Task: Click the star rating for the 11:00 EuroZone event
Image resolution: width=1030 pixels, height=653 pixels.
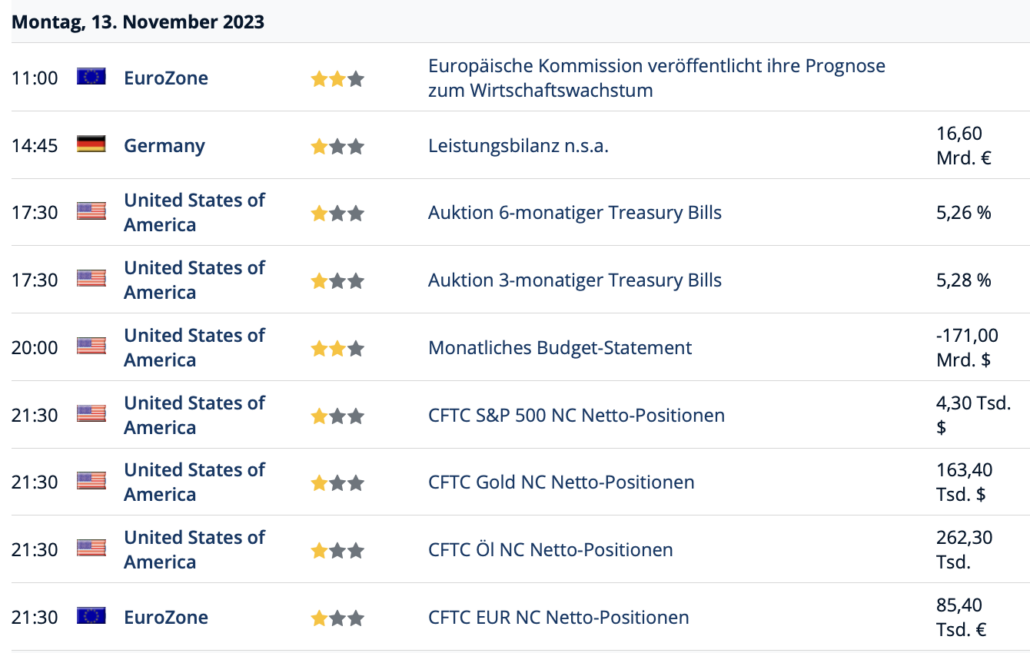Action: [337, 79]
